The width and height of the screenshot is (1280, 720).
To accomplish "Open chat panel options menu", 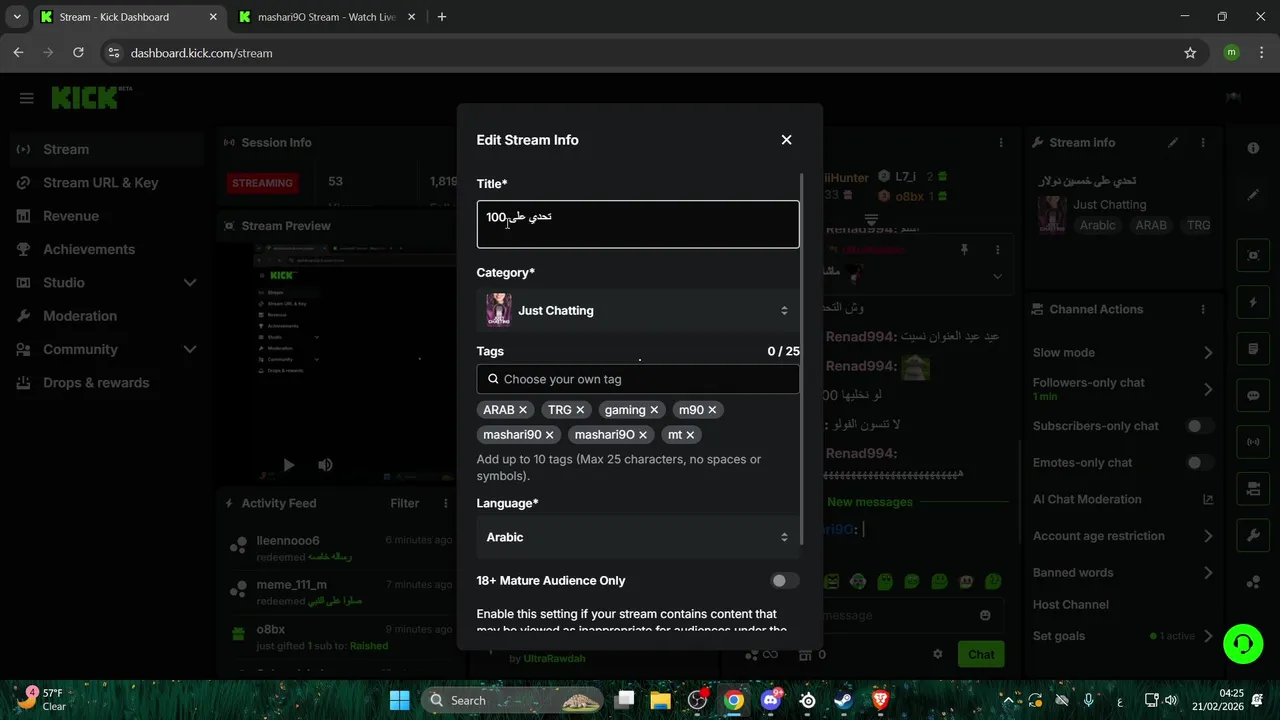I will pyautogui.click(x=1001, y=143).
